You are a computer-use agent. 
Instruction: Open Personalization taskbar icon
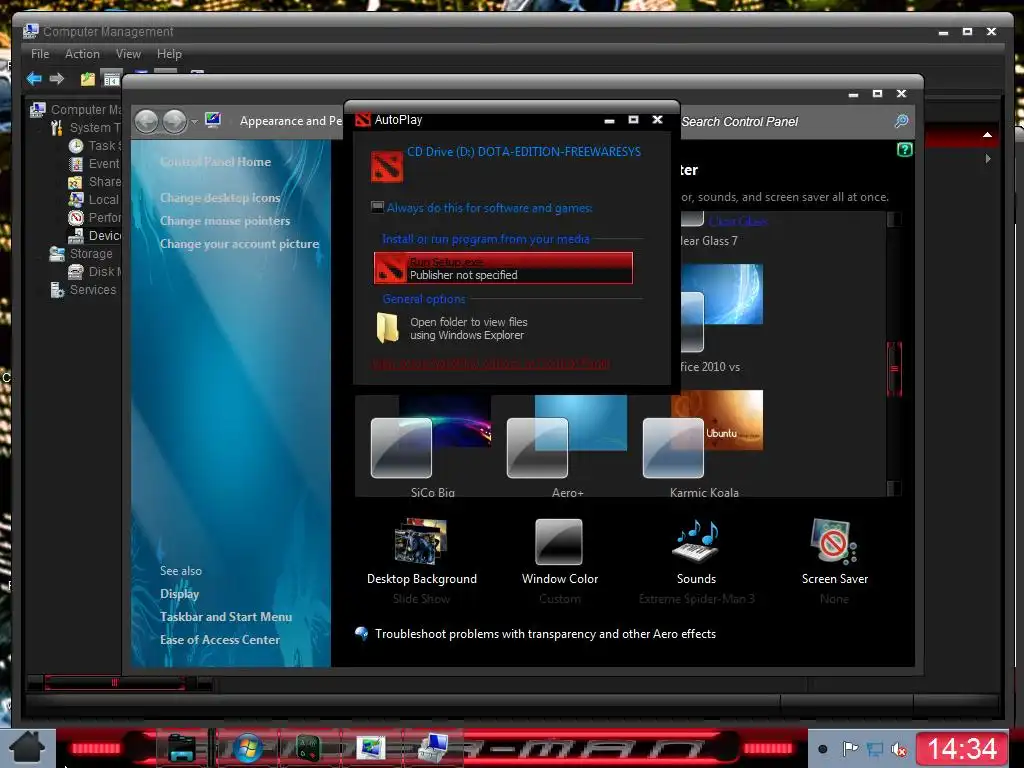click(370, 748)
